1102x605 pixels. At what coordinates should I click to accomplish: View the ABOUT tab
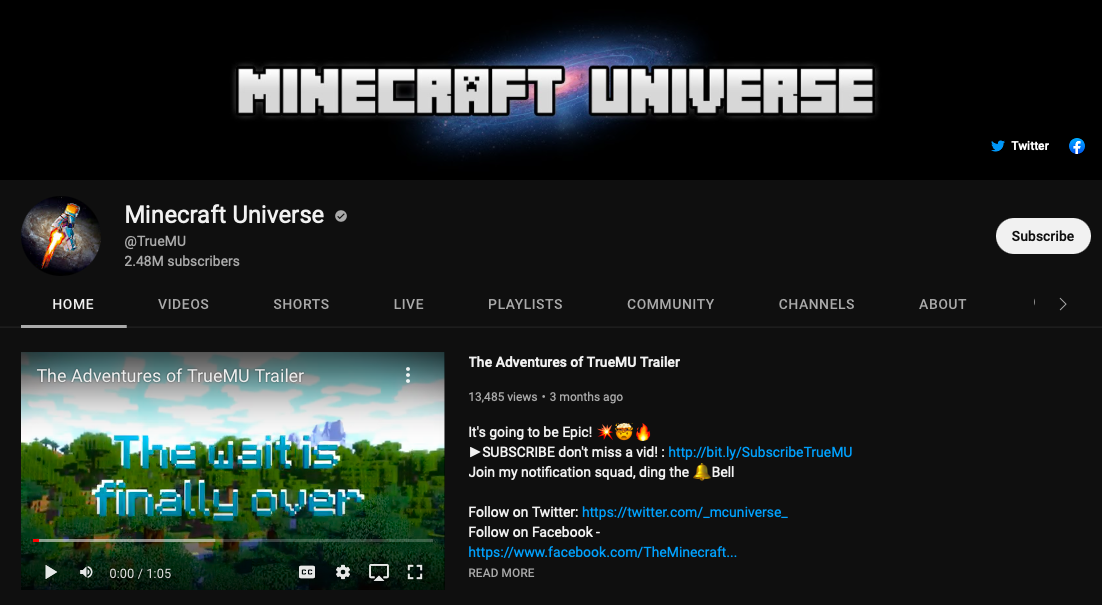[942, 304]
